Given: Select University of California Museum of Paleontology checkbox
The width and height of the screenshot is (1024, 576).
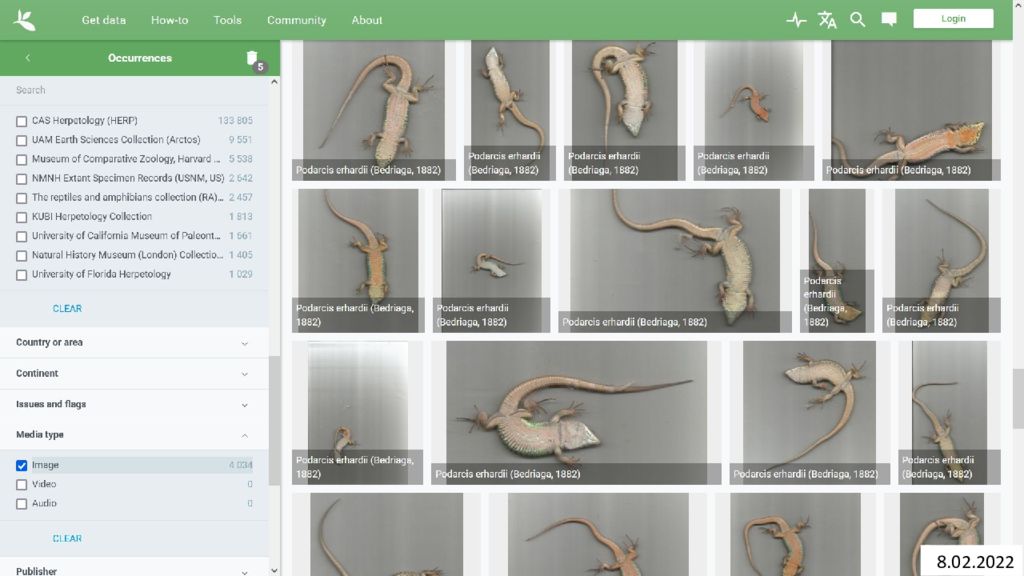Looking at the screenshot, I should (22, 236).
